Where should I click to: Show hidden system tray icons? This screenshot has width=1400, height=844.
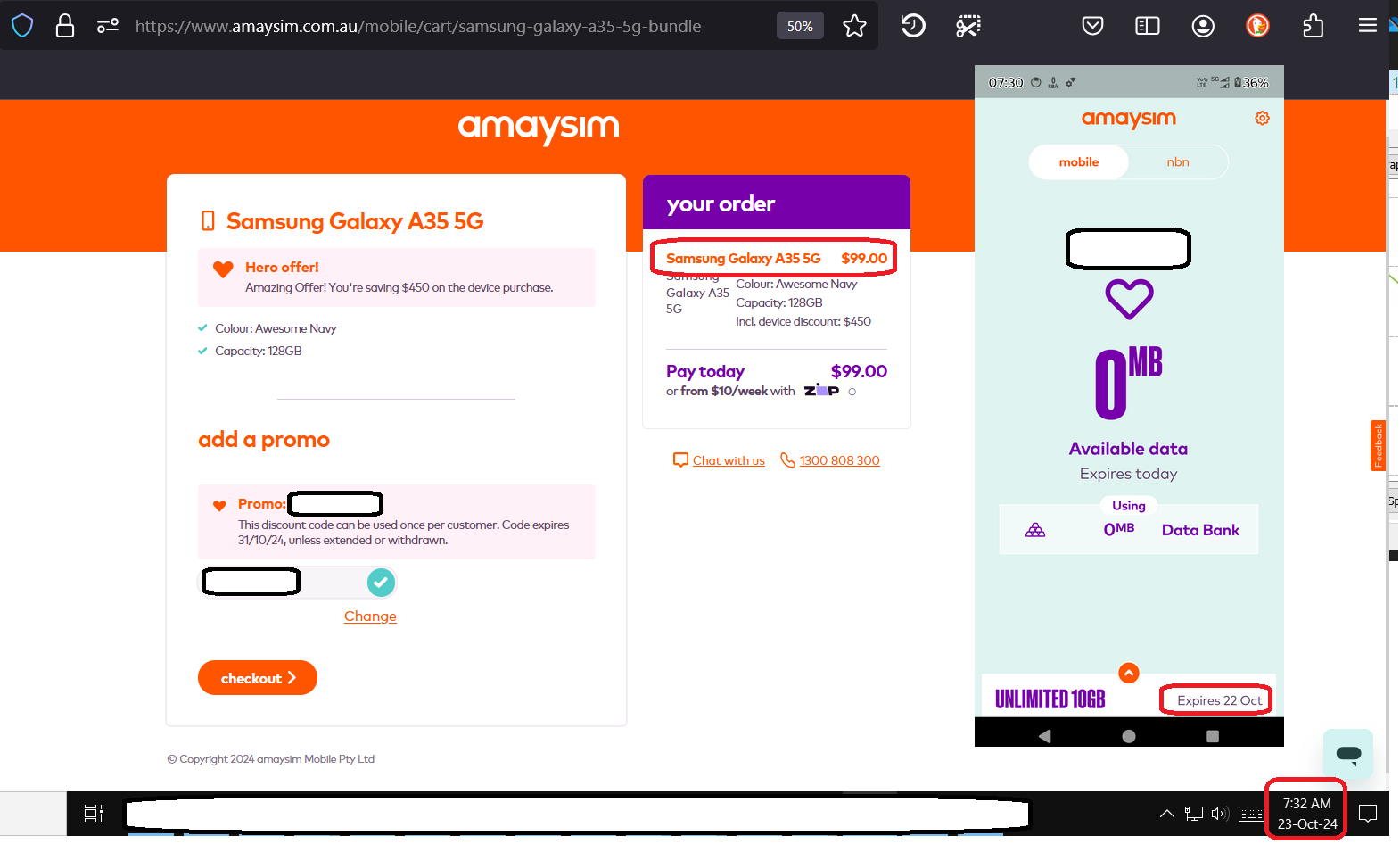pyautogui.click(x=1166, y=813)
